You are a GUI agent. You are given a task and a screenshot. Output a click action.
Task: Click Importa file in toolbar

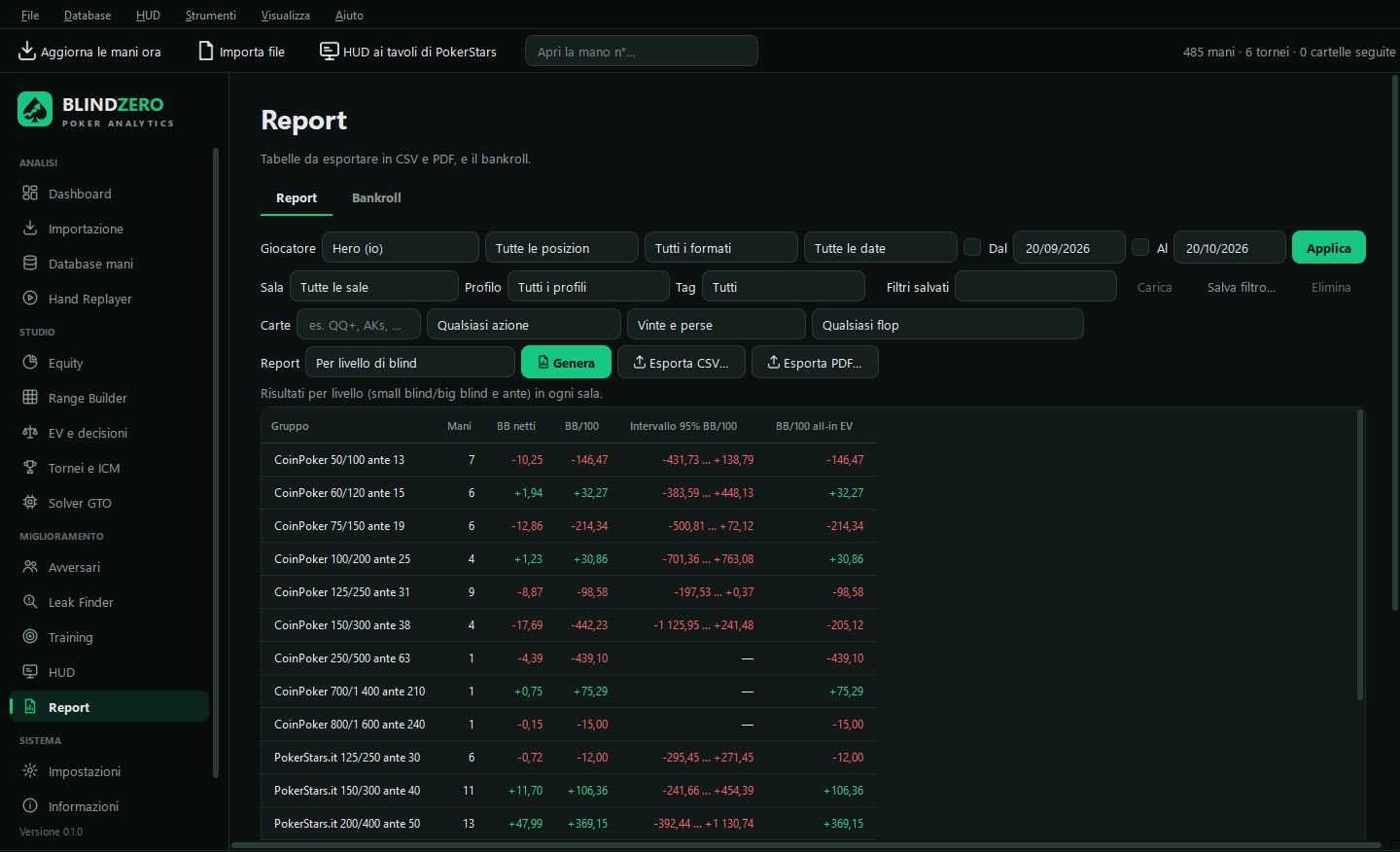click(x=242, y=52)
